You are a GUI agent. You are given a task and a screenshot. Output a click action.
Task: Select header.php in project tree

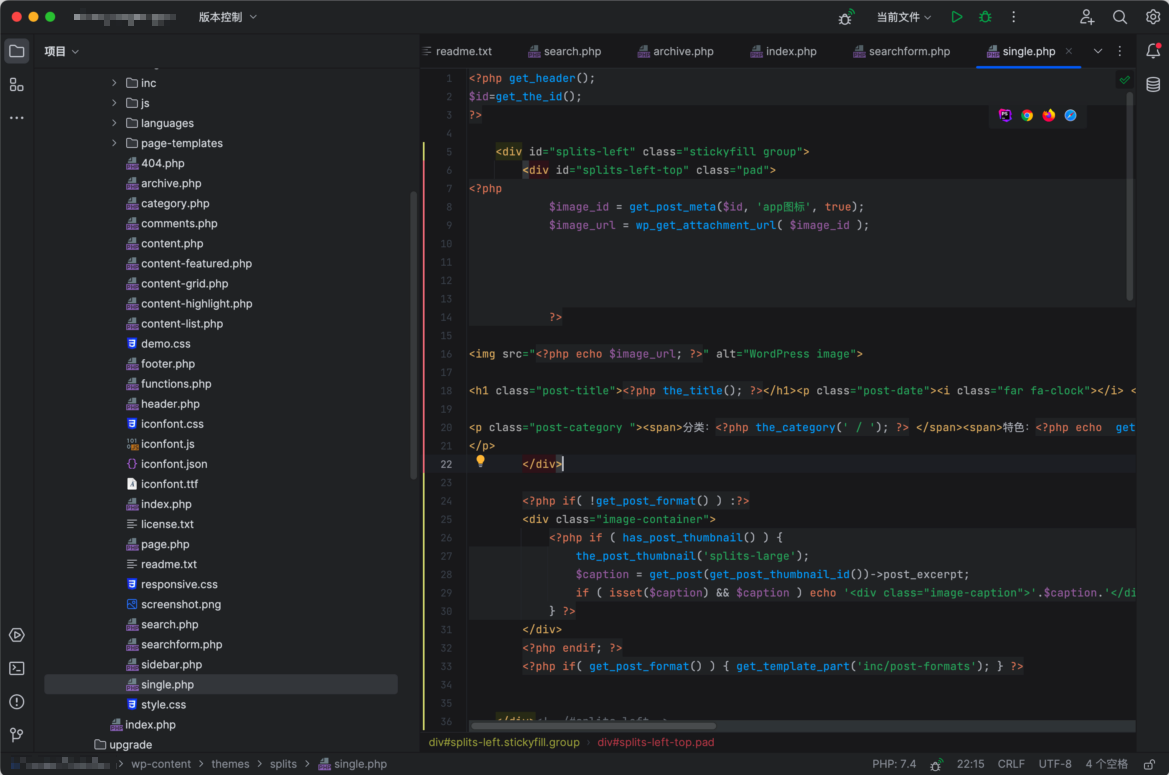163,404
